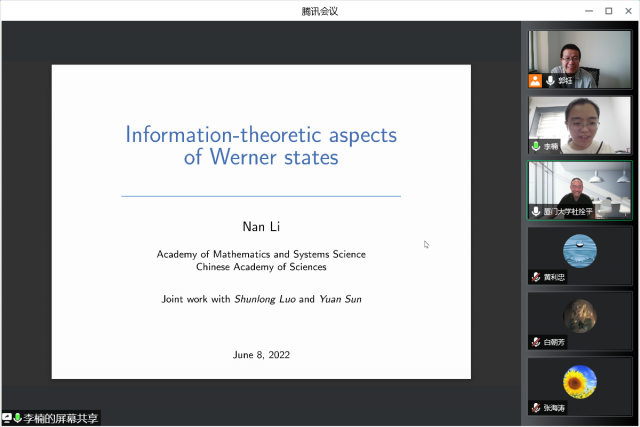640x427 pixels.
Task: Click muted microphone icon beside 白朝芳
Action: [x=536, y=342]
